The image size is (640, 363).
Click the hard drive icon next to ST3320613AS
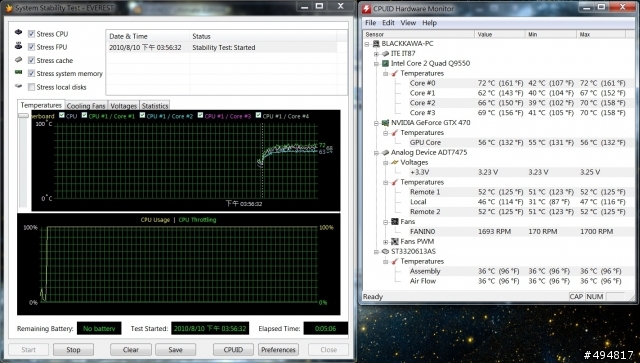385,252
